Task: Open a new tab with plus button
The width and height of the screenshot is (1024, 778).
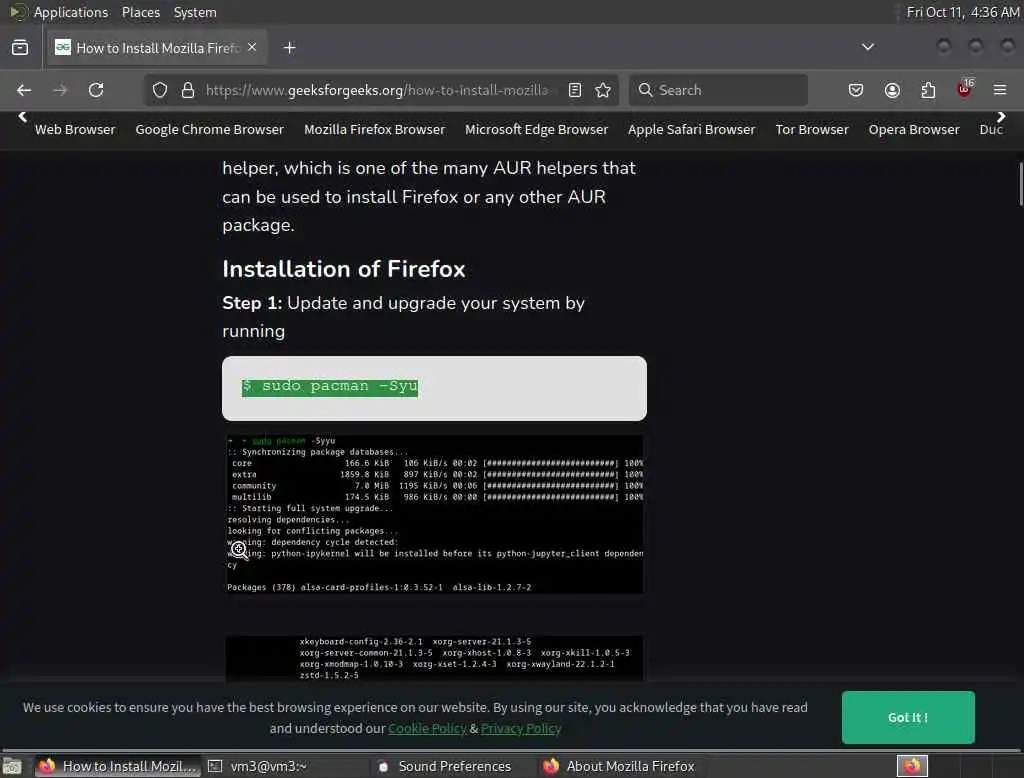Action: [289, 48]
